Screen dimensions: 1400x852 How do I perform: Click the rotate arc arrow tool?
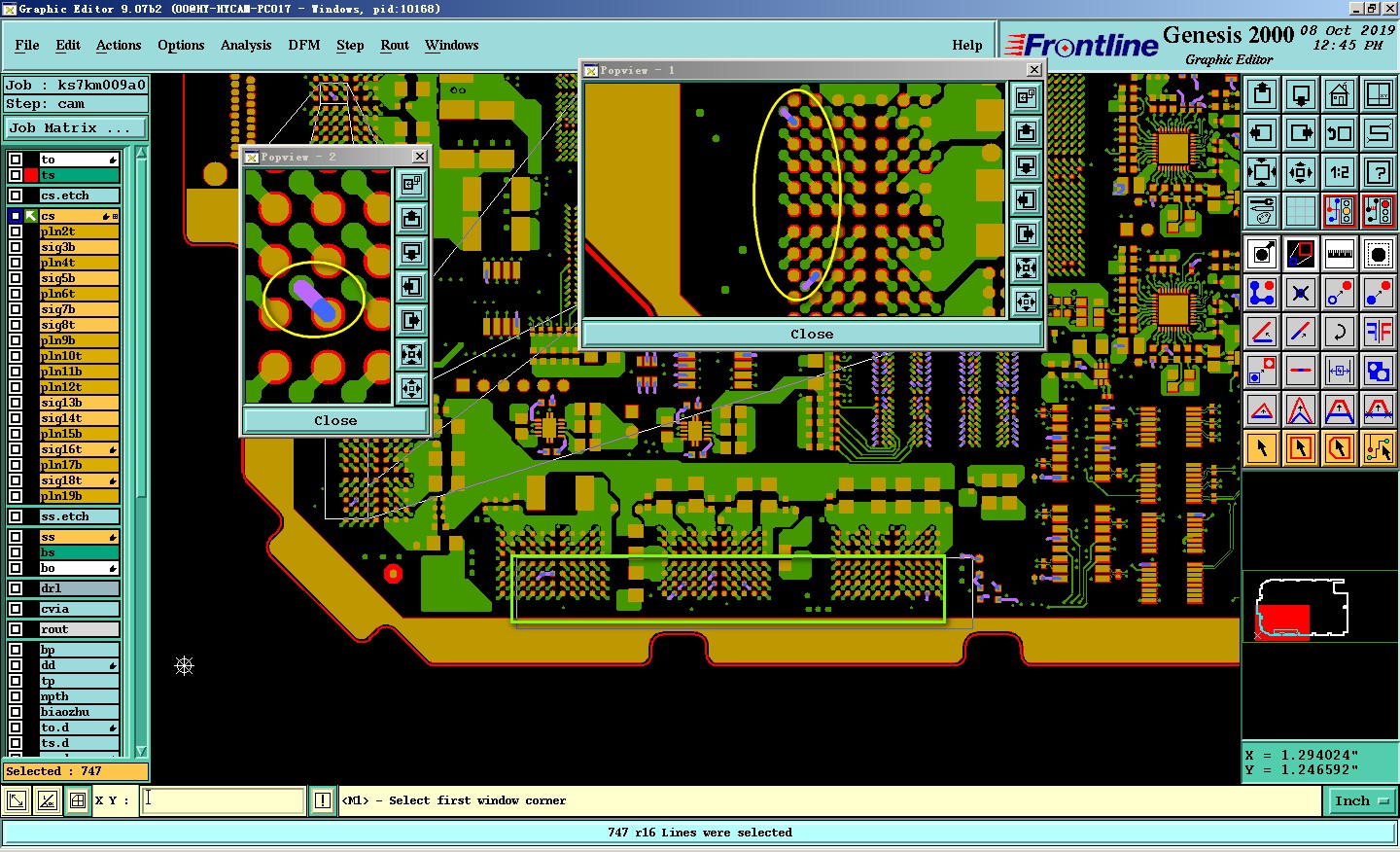(x=1340, y=332)
